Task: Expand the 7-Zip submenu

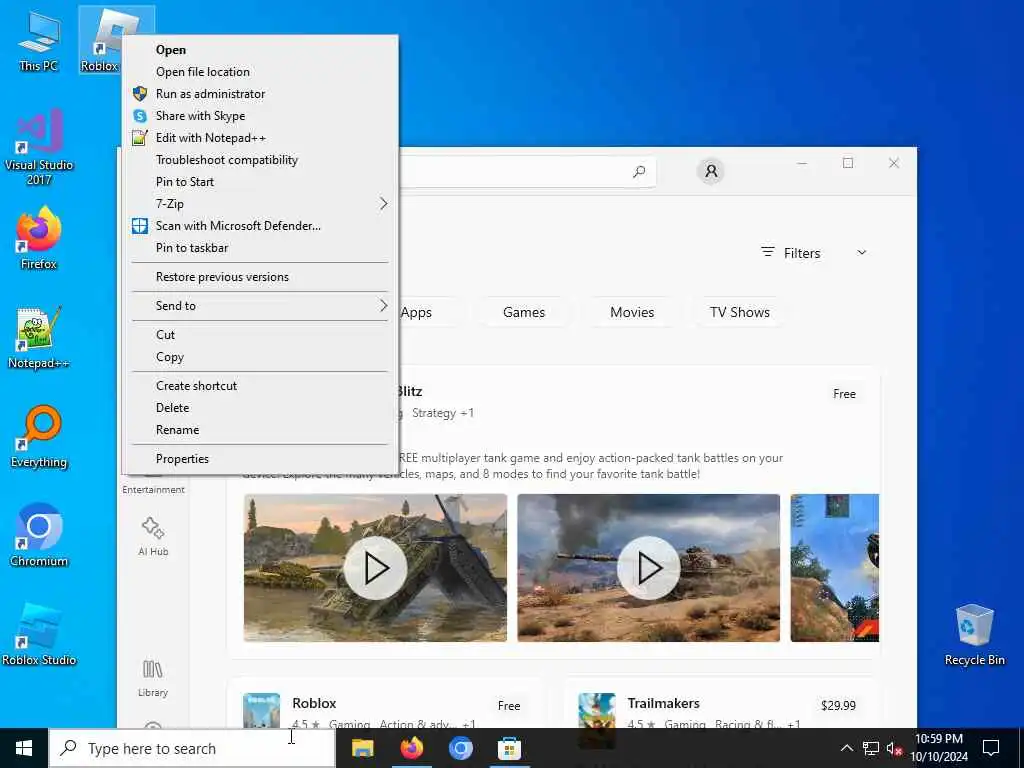Action: 261,204
